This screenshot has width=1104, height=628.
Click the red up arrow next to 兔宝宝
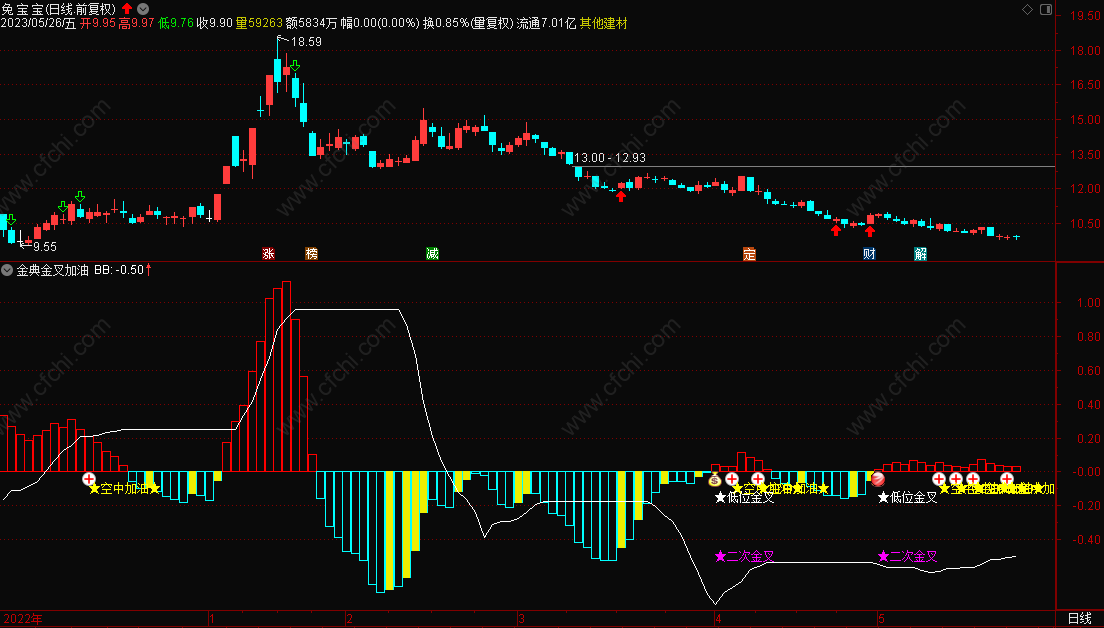[x=127, y=9]
